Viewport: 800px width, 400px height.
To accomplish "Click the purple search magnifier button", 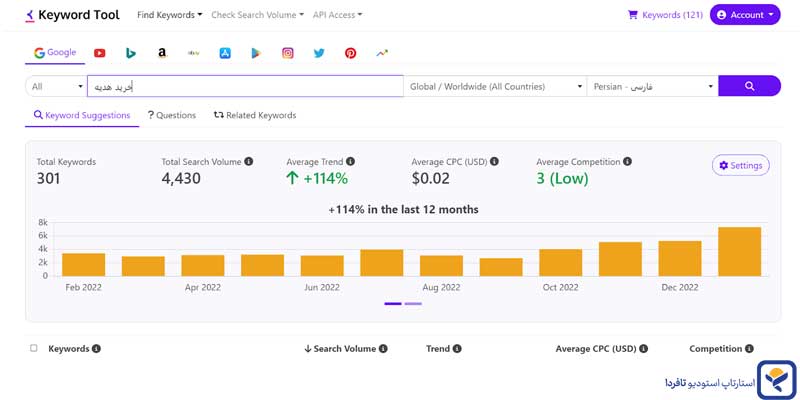I will 749,87.
